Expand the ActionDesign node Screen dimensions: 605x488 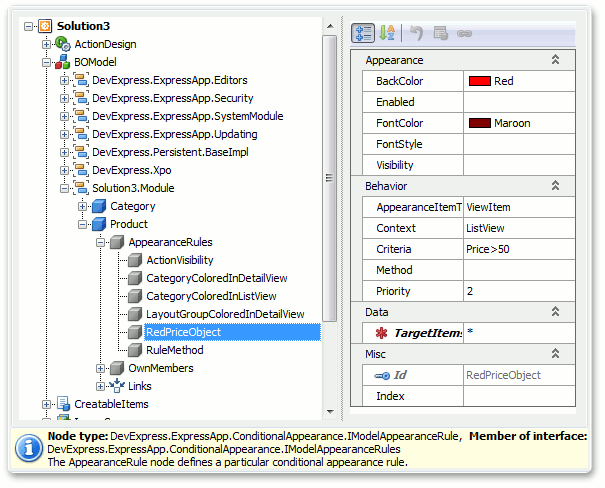[x=46, y=44]
